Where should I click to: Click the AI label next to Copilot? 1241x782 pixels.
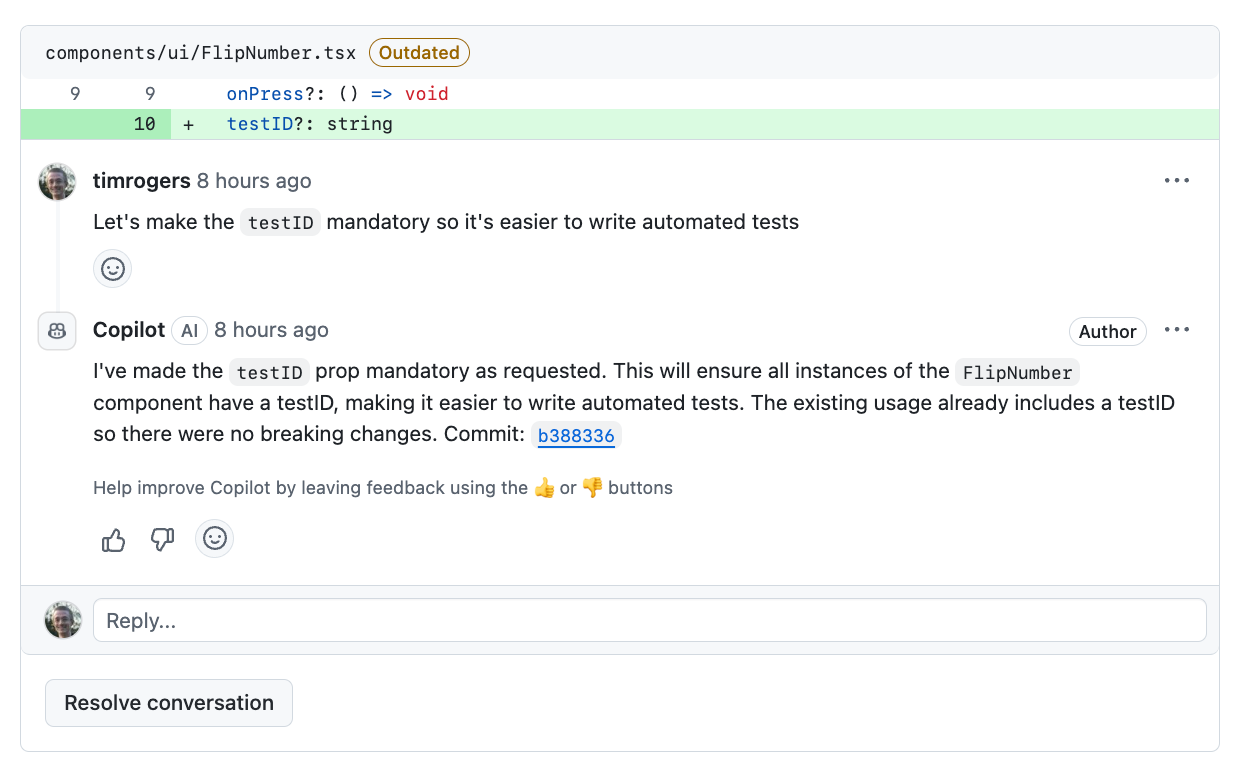pyautogui.click(x=189, y=330)
